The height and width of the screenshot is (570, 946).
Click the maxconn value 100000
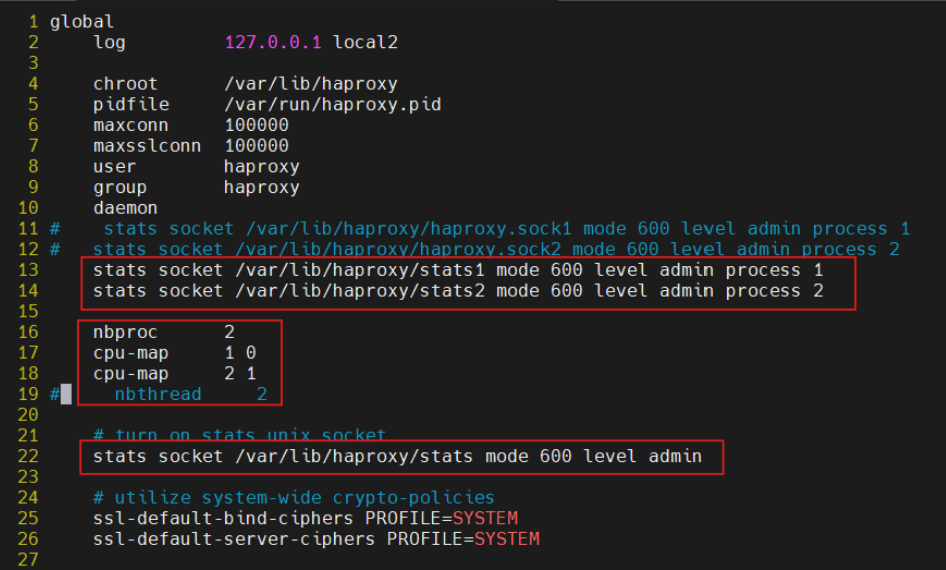(x=256, y=125)
